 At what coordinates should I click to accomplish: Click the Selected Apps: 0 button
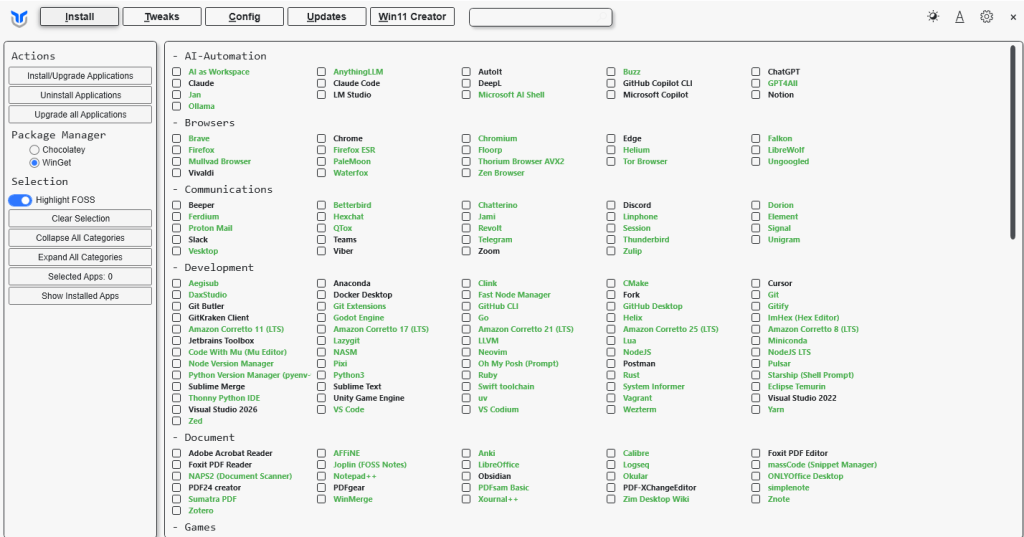click(80, 276)
